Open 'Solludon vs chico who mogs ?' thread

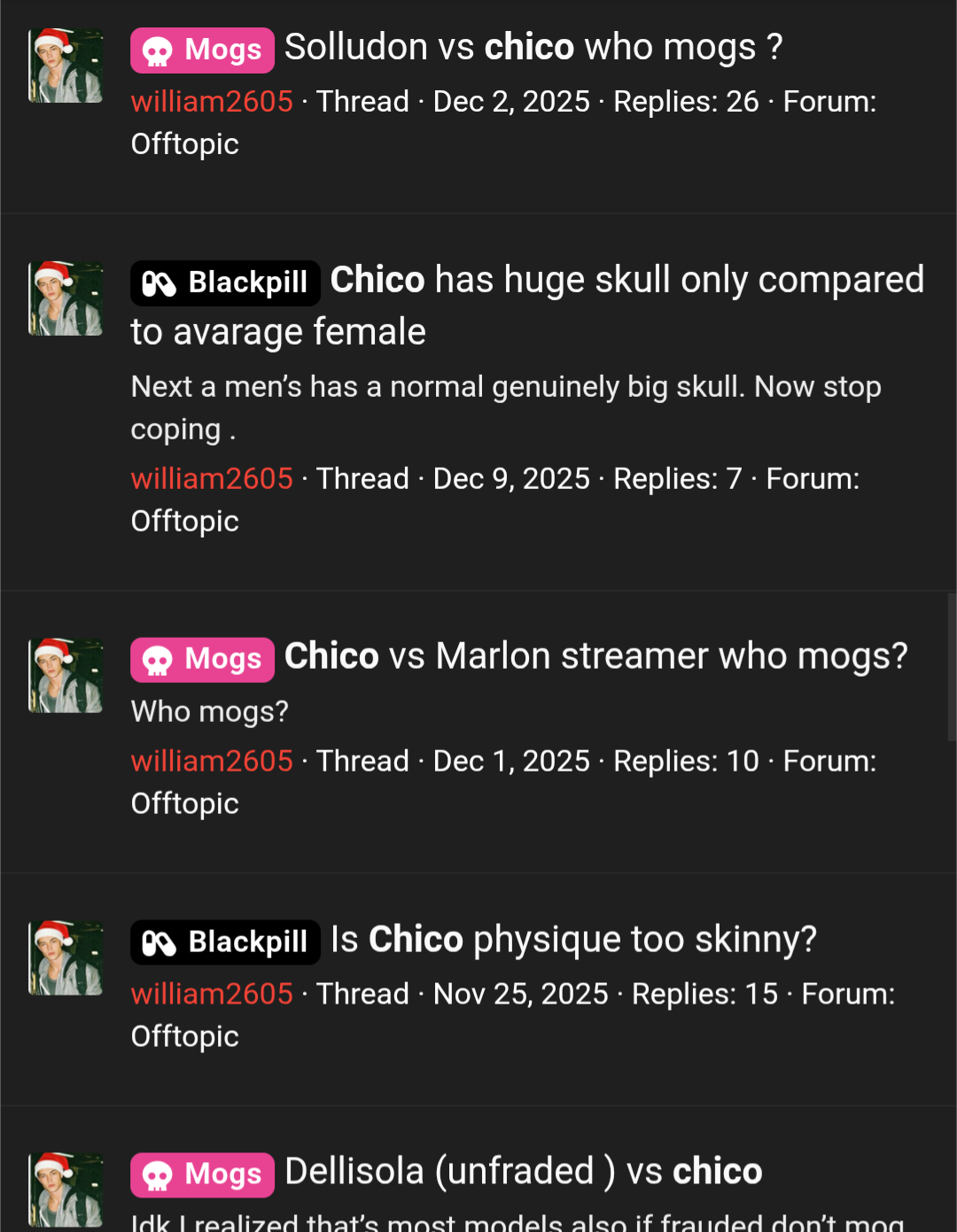(533, 48)
